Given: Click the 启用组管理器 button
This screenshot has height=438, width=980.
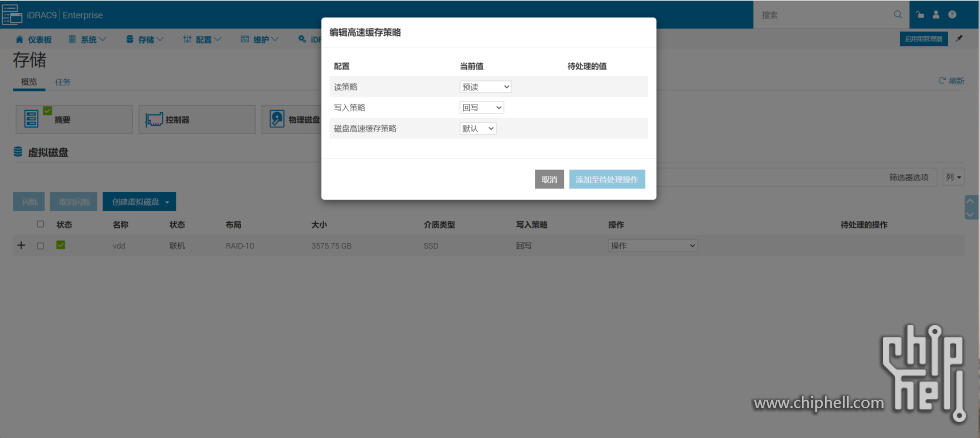Looking at the screenshot, I should pyautogui.click(x=924, y=39).
